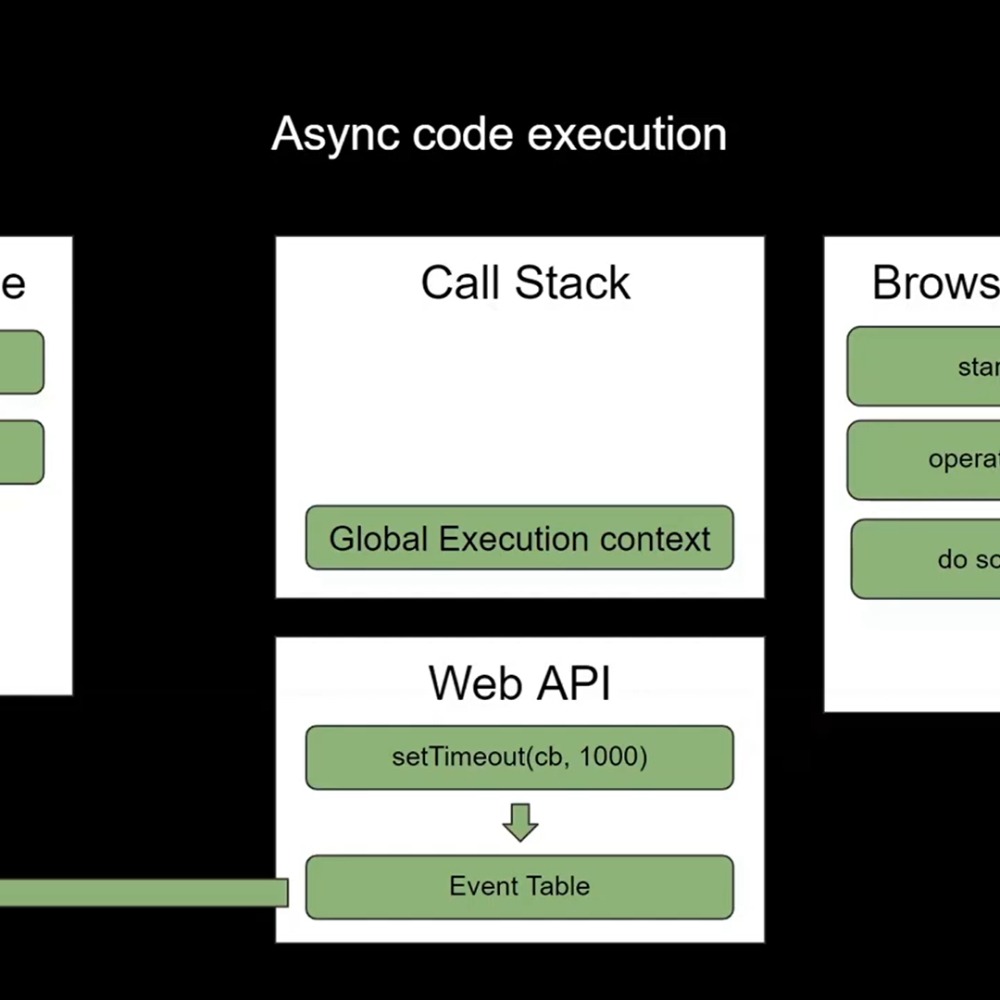Select the box beginning with "opera"
The width and height of the screenshot is (1000, 1000).
923,459
